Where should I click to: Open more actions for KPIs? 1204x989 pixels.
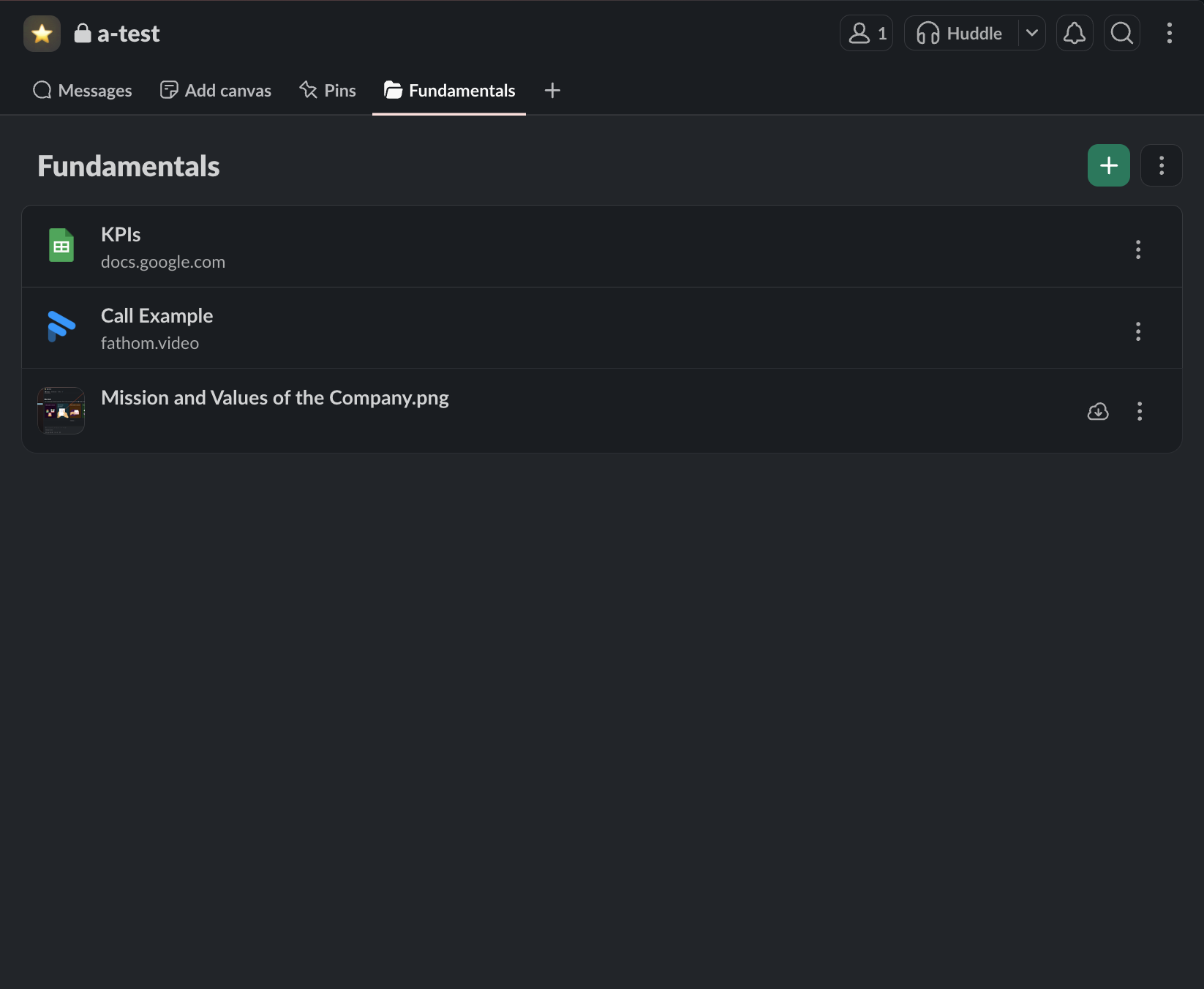[1137, 249]
